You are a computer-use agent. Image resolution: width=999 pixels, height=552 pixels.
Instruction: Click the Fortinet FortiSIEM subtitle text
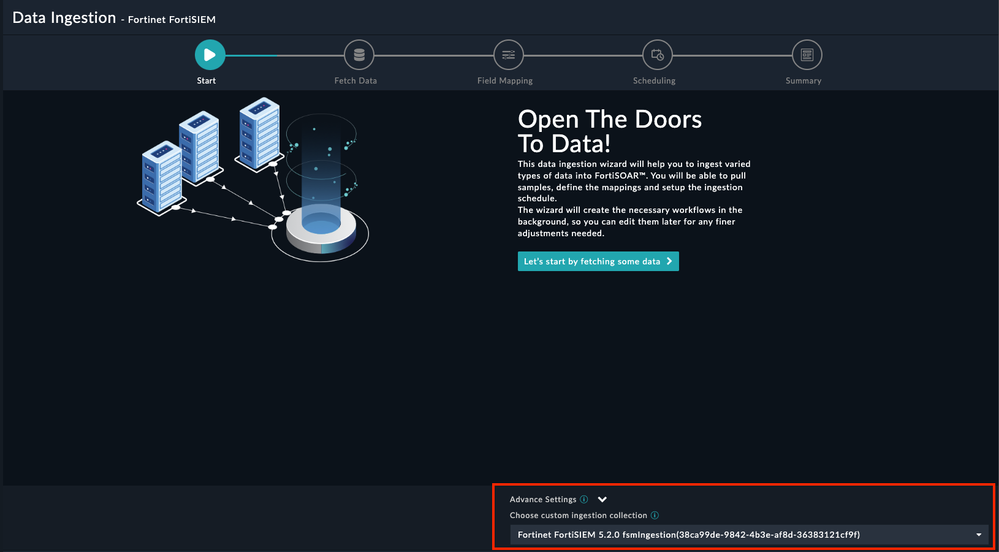tap(172, 20)
